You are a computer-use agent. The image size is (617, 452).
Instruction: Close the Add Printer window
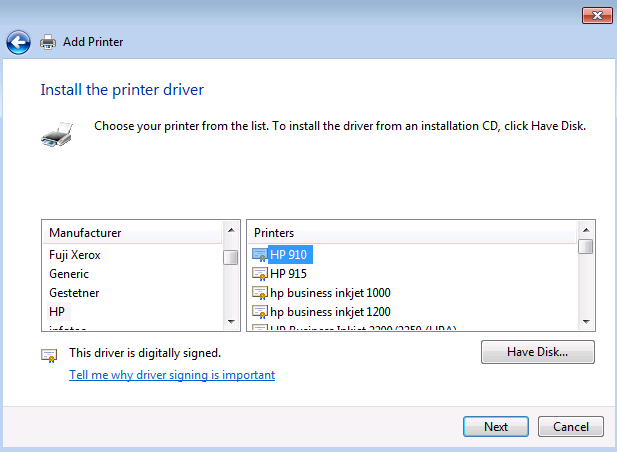(597, 16)
